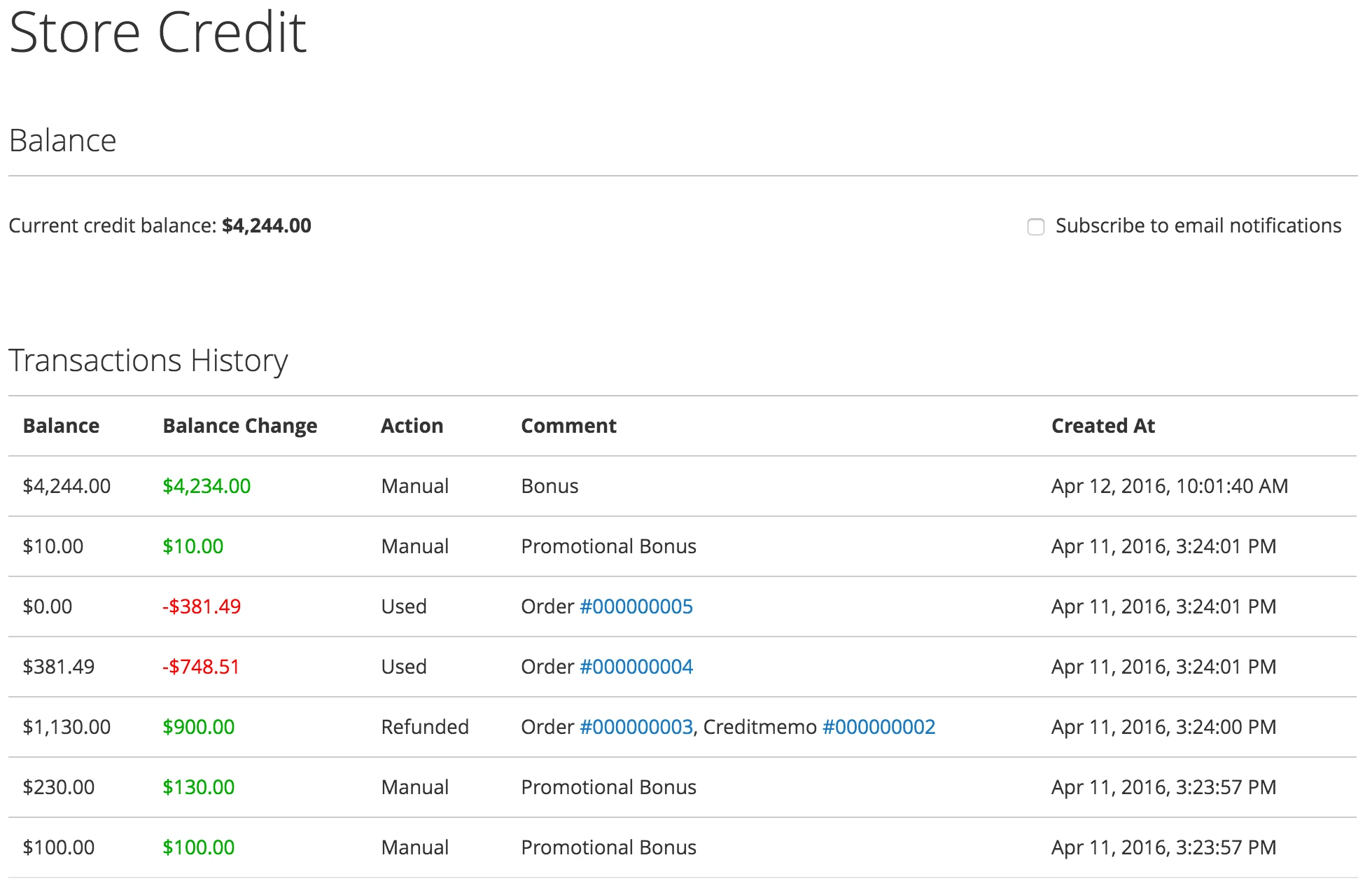Screen dimensions: 1372x895
Task: Select the $100.00 Promotional Bonus row
Action: (608, 847)
